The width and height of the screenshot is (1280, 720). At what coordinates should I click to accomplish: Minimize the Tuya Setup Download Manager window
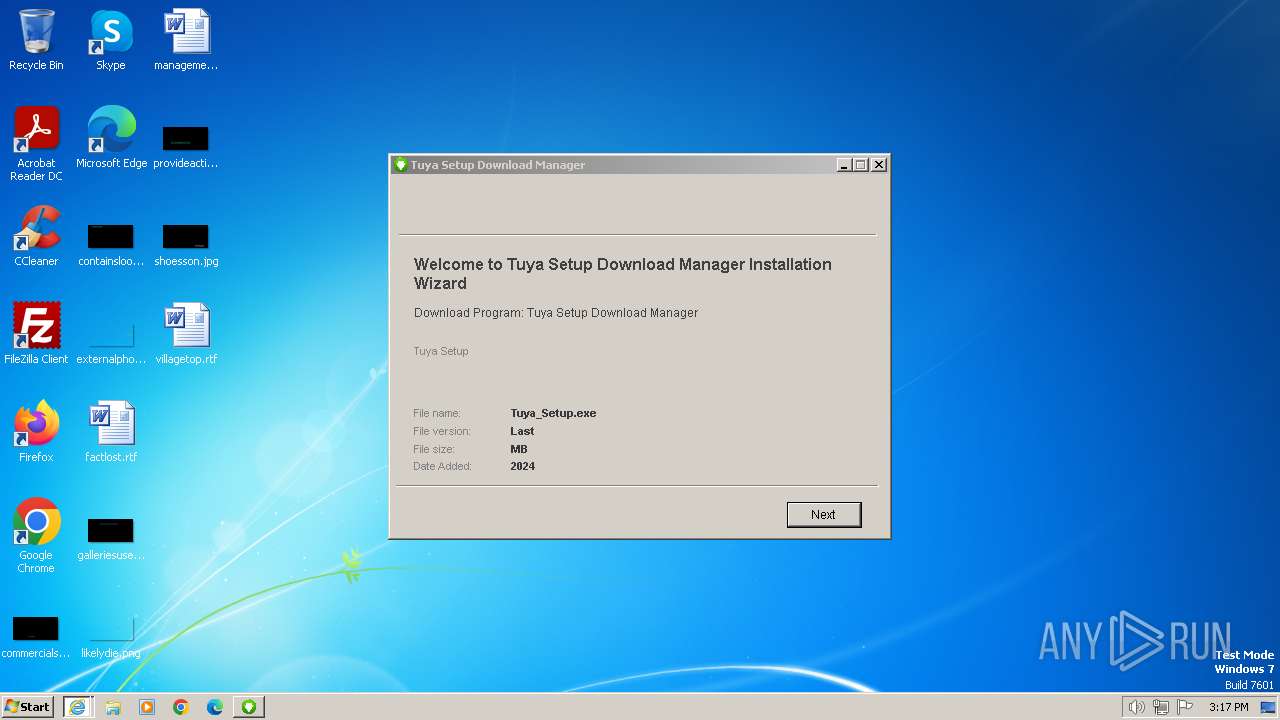tap(844, 165)
